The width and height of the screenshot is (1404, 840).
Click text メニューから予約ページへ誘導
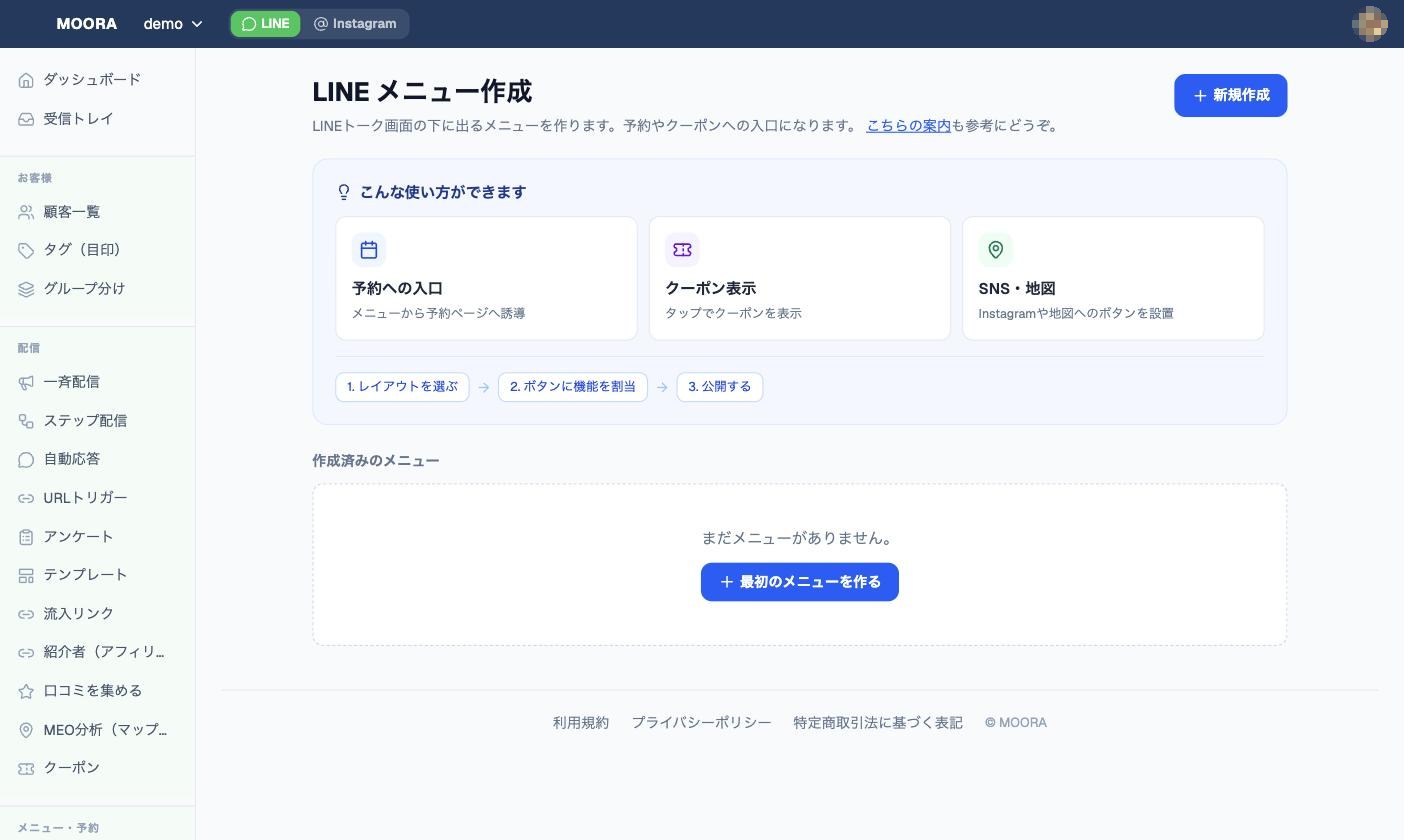click(438, 314)
